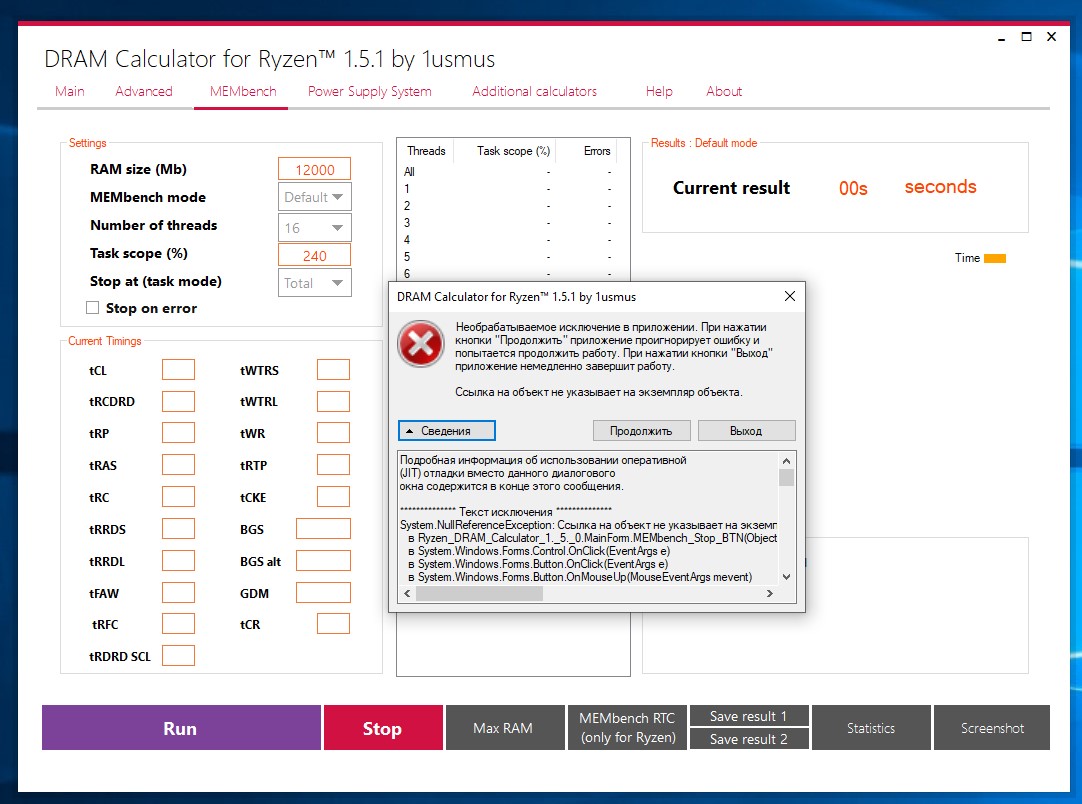Click the tCR timing field

click(333, 623)
